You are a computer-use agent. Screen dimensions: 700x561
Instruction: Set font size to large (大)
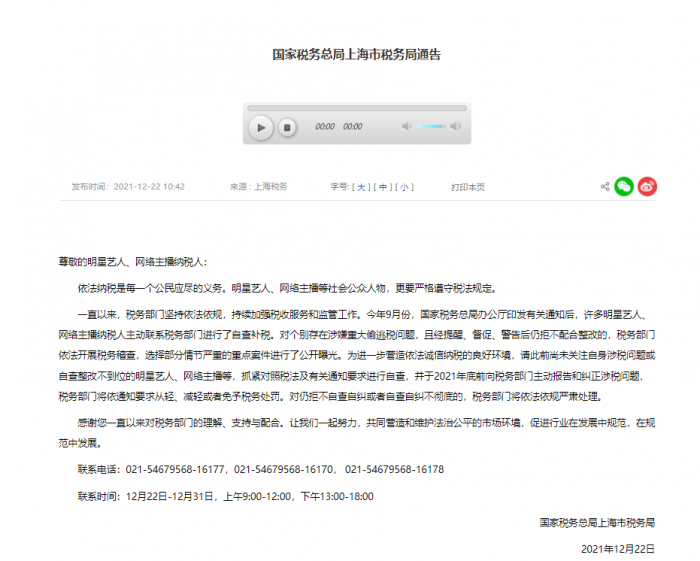tap(361, 187)
